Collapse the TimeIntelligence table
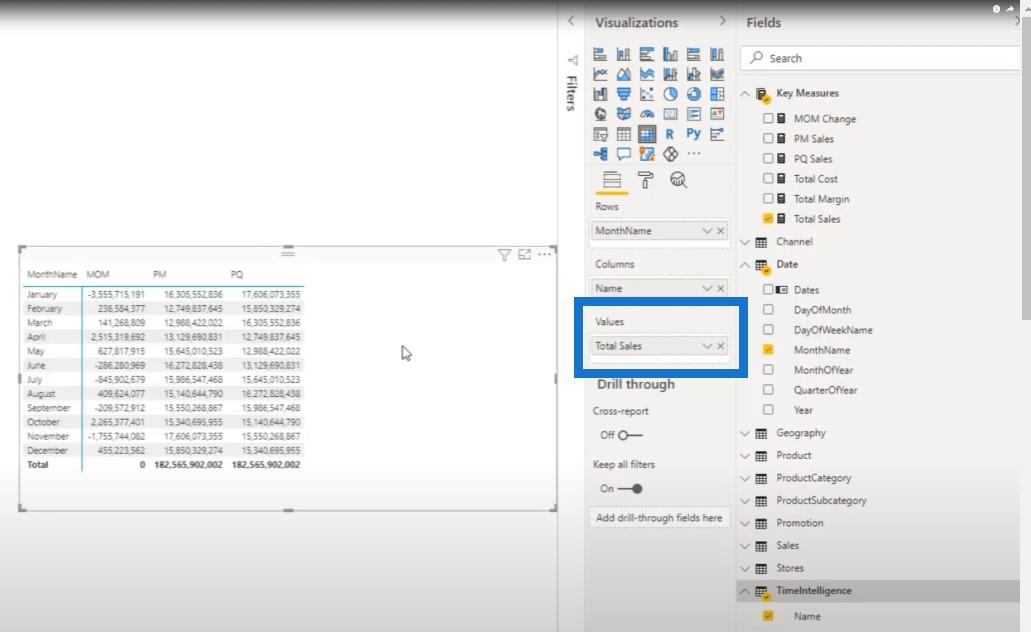 745,591
